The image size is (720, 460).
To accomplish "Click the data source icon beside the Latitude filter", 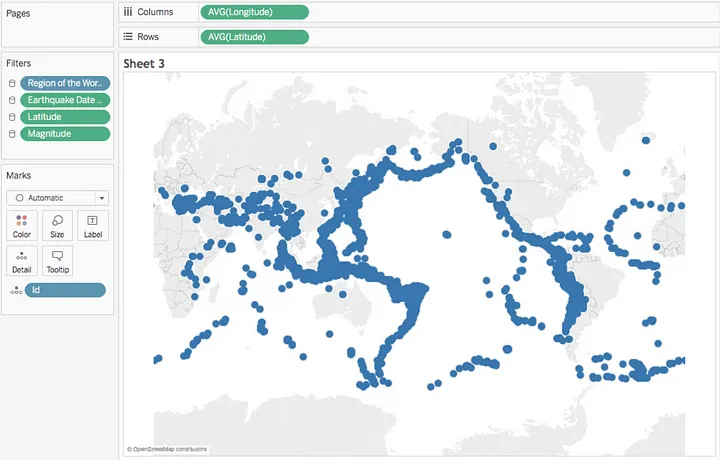I will [x=12, y=117].
